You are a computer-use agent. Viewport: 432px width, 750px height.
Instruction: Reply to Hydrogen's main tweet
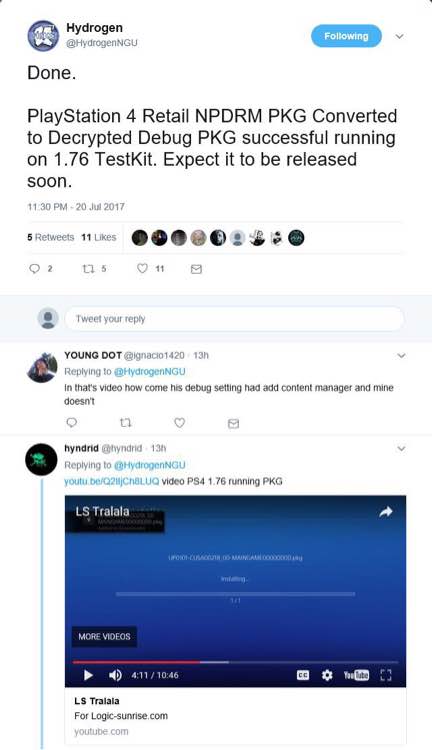coord(34,269)
